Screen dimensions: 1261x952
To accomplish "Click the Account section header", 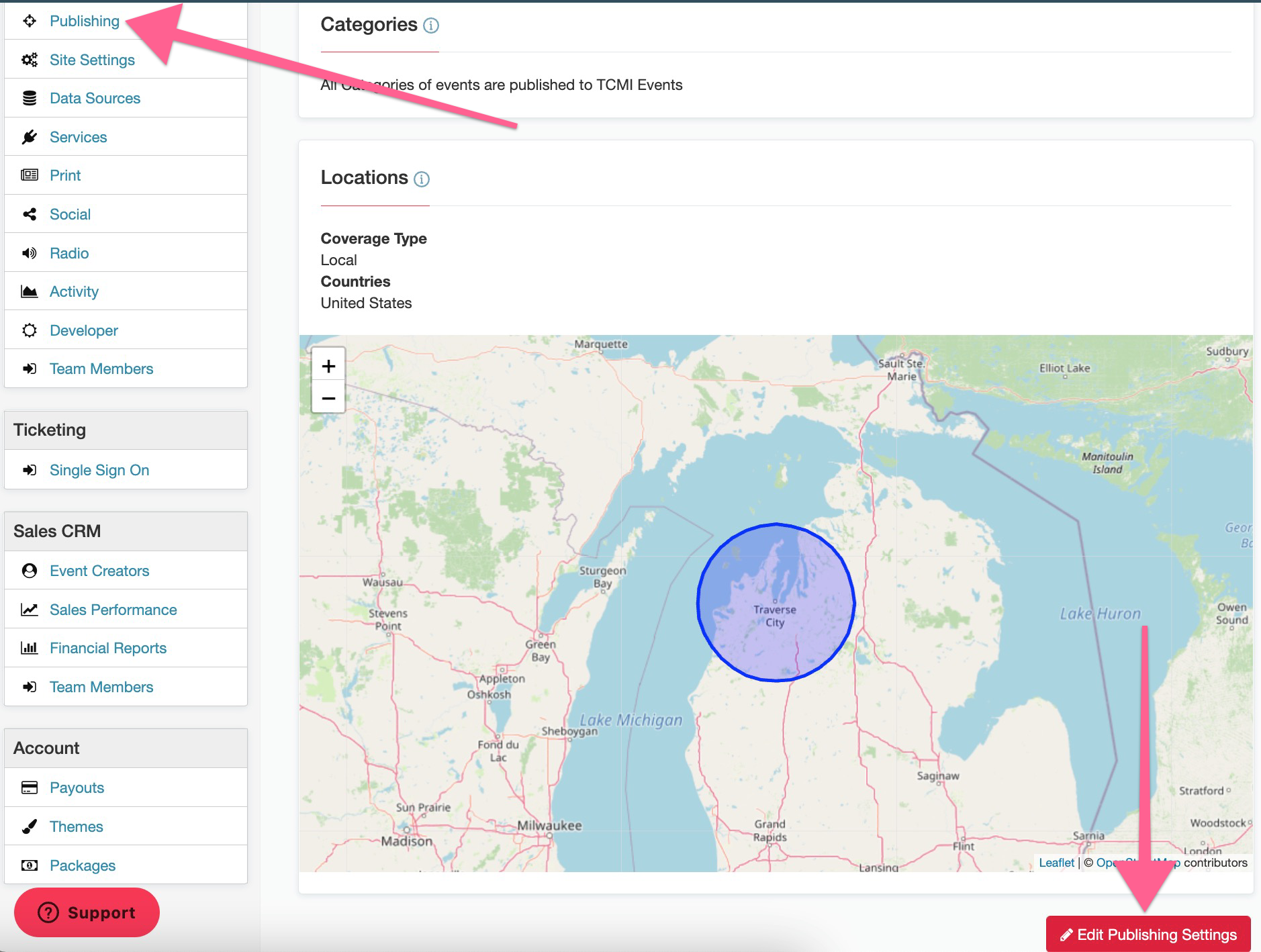I will [126, 748].
